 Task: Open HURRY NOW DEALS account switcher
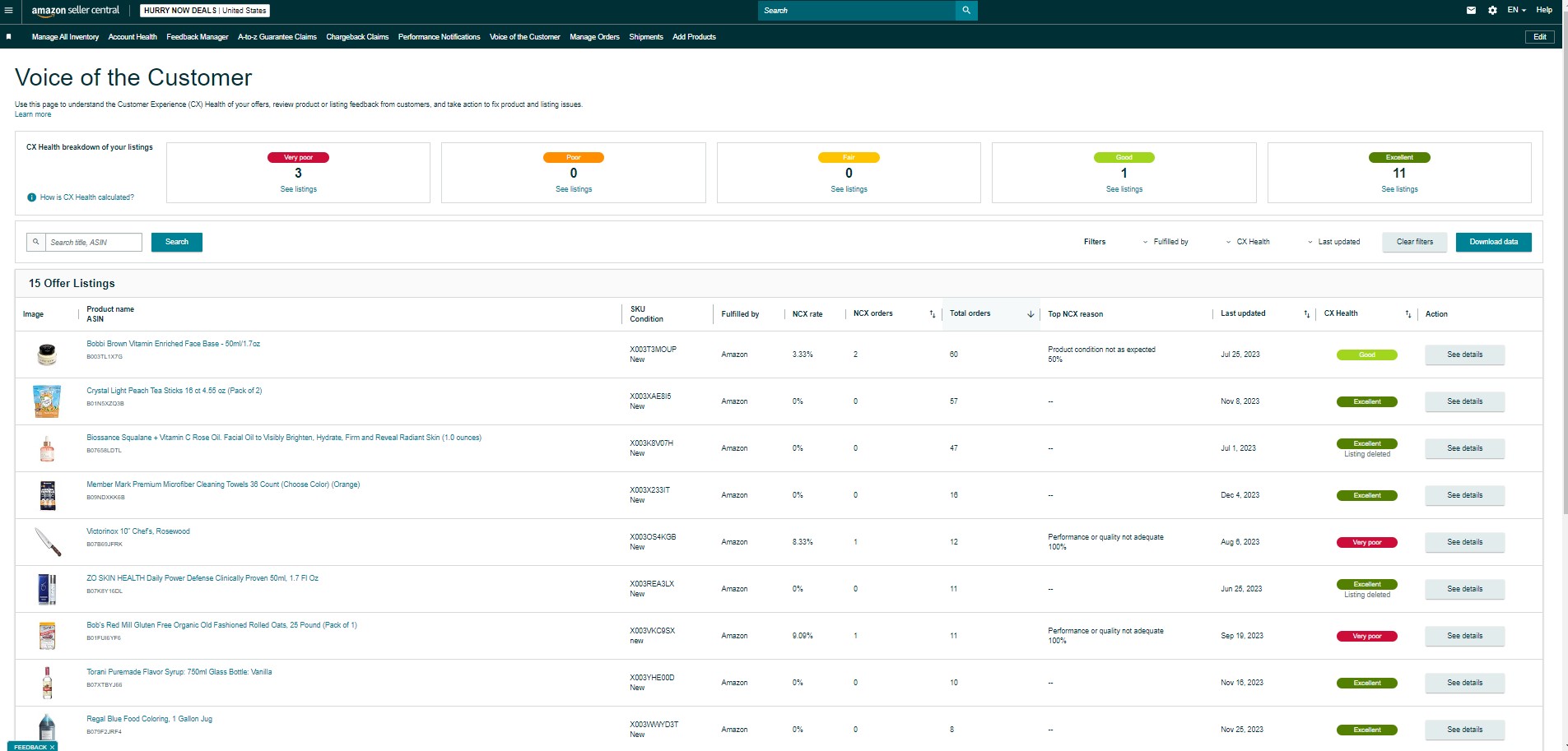[x=205, y=11]
